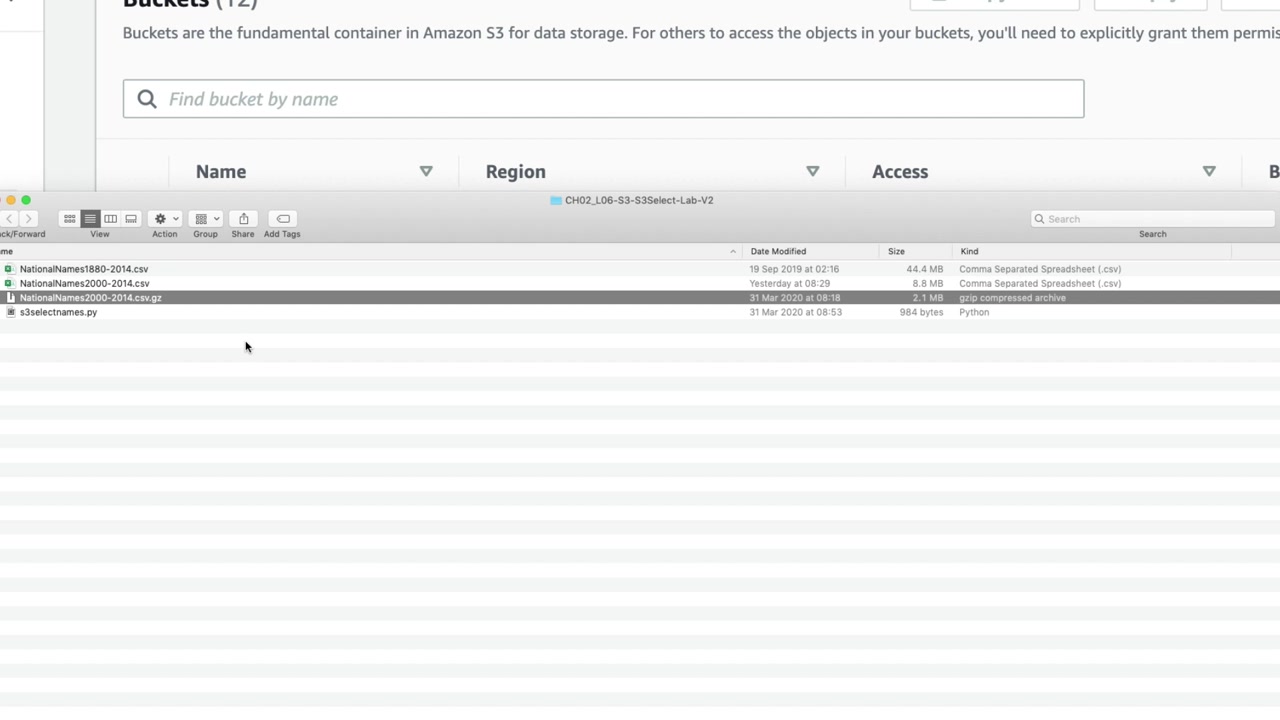Switch Finder to gallery view
Screen dimensions: 1280x720
coord(131,219)
